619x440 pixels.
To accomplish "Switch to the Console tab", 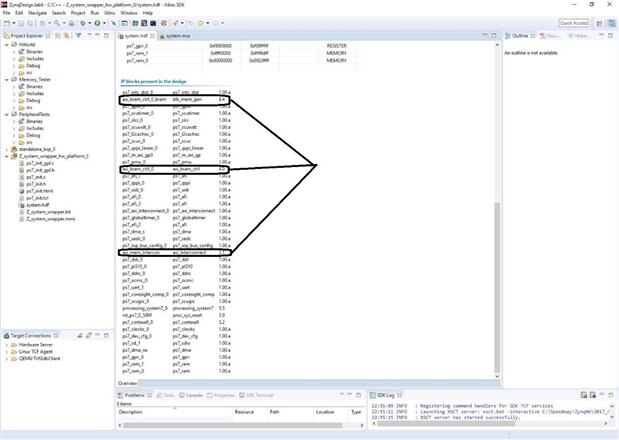I will 191,395.
